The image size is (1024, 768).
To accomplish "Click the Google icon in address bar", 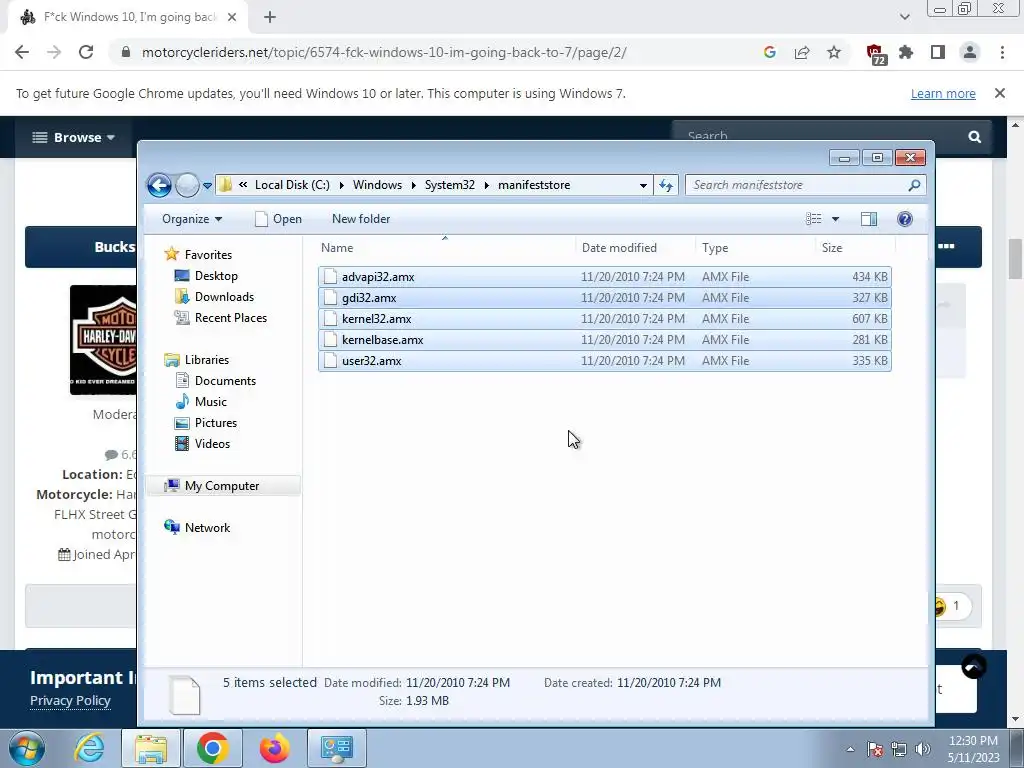I will coord(770,52).
